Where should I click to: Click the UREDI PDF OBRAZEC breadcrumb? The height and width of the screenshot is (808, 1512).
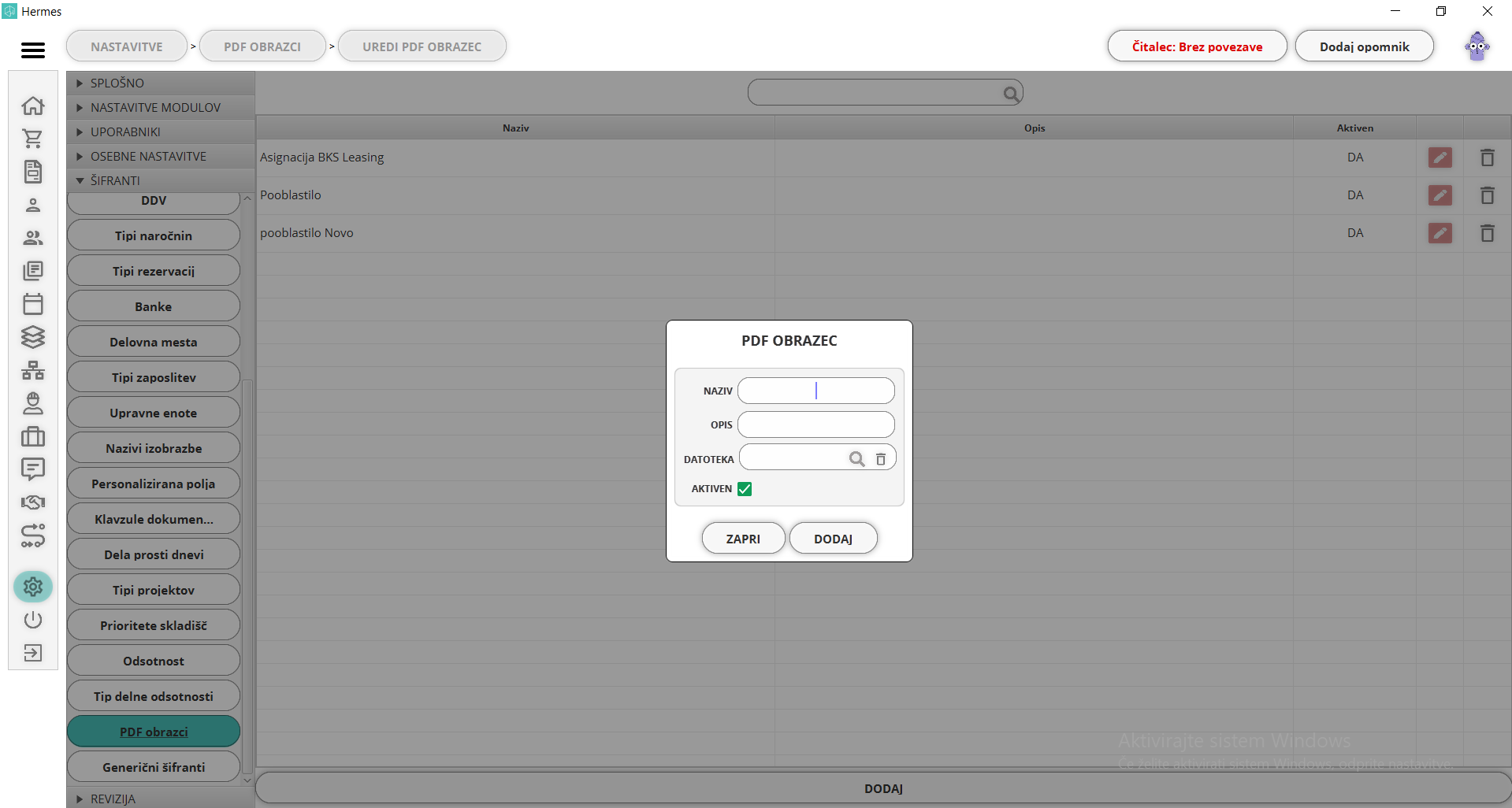422,46
